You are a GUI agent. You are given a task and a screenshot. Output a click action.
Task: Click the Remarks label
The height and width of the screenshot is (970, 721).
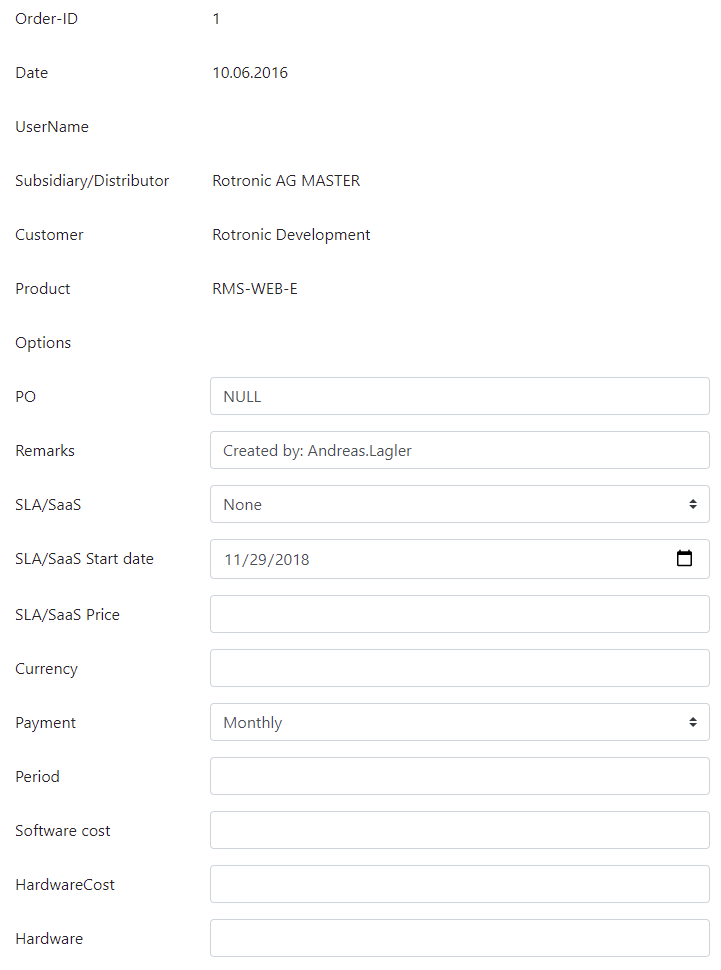click(45, 450)
